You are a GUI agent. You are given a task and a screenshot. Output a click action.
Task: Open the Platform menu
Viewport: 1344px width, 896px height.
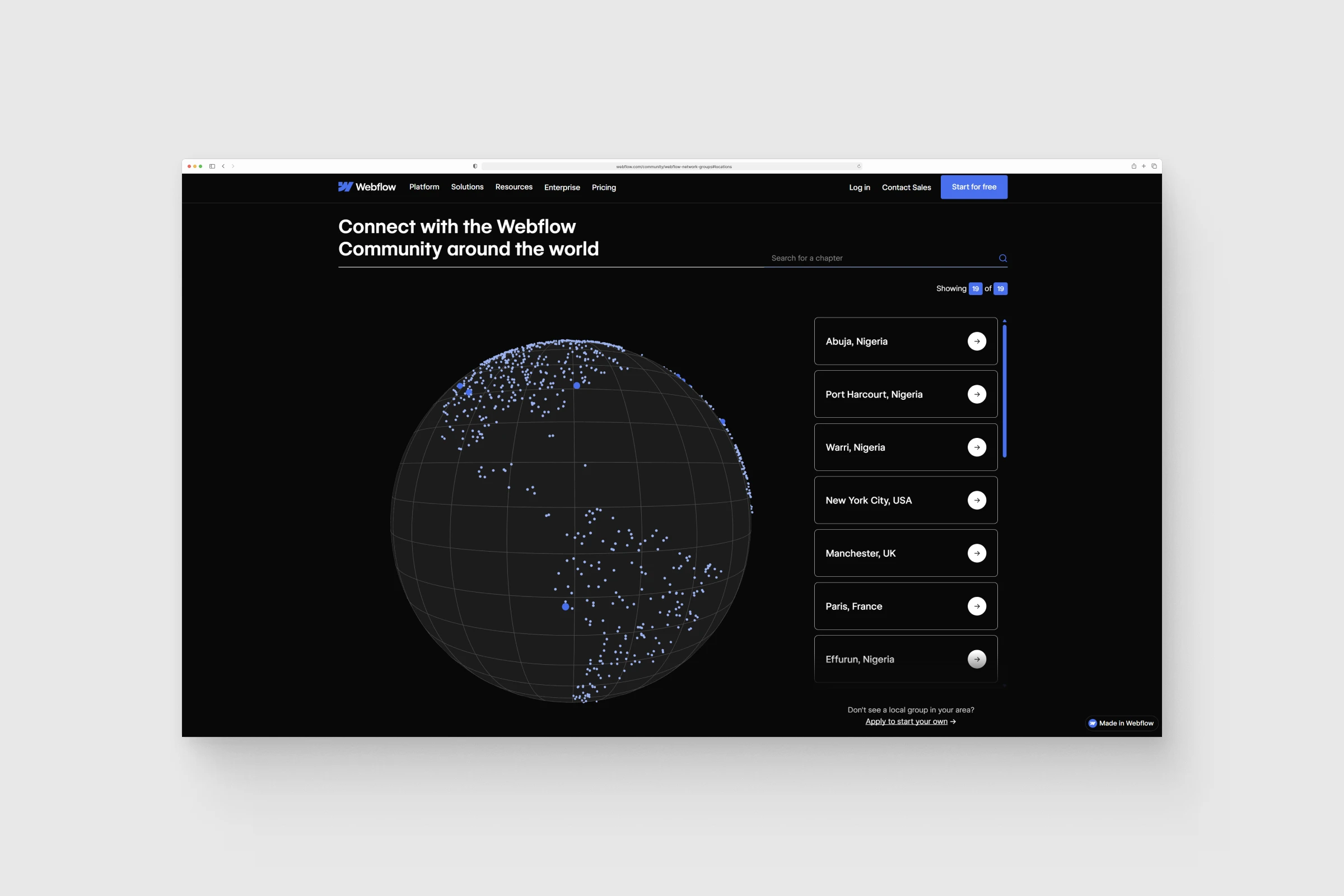(424, 187)
